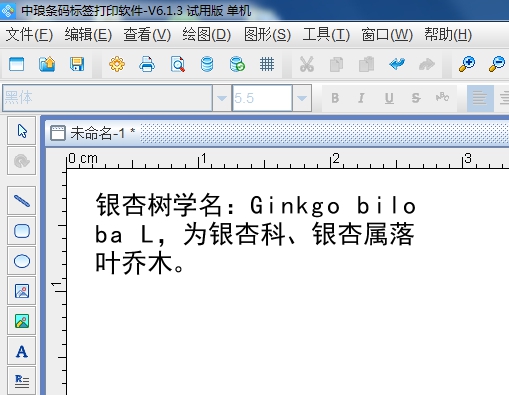The image size is (509, 395).
Task: Select the line drawing tool
Action: (22, 201)
